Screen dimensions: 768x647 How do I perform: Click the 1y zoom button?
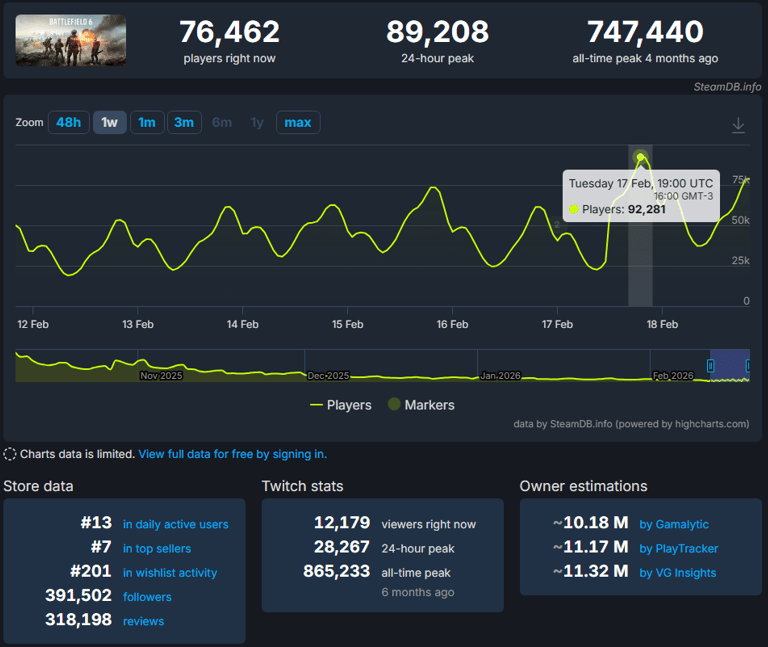(x=257, y=122)
